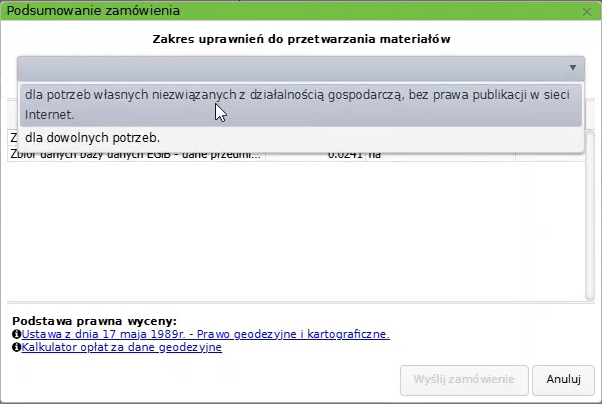The width and height of the screenshot is (602, 404).
Task: Close the Podsumowanie zamówienia dialog
Action: (x=588, y=11)
